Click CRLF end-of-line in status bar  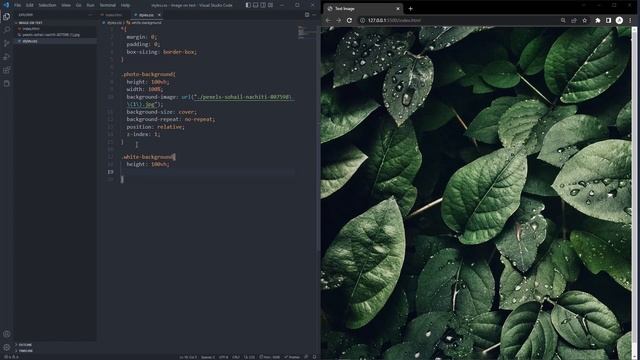[x=236, y=357]
